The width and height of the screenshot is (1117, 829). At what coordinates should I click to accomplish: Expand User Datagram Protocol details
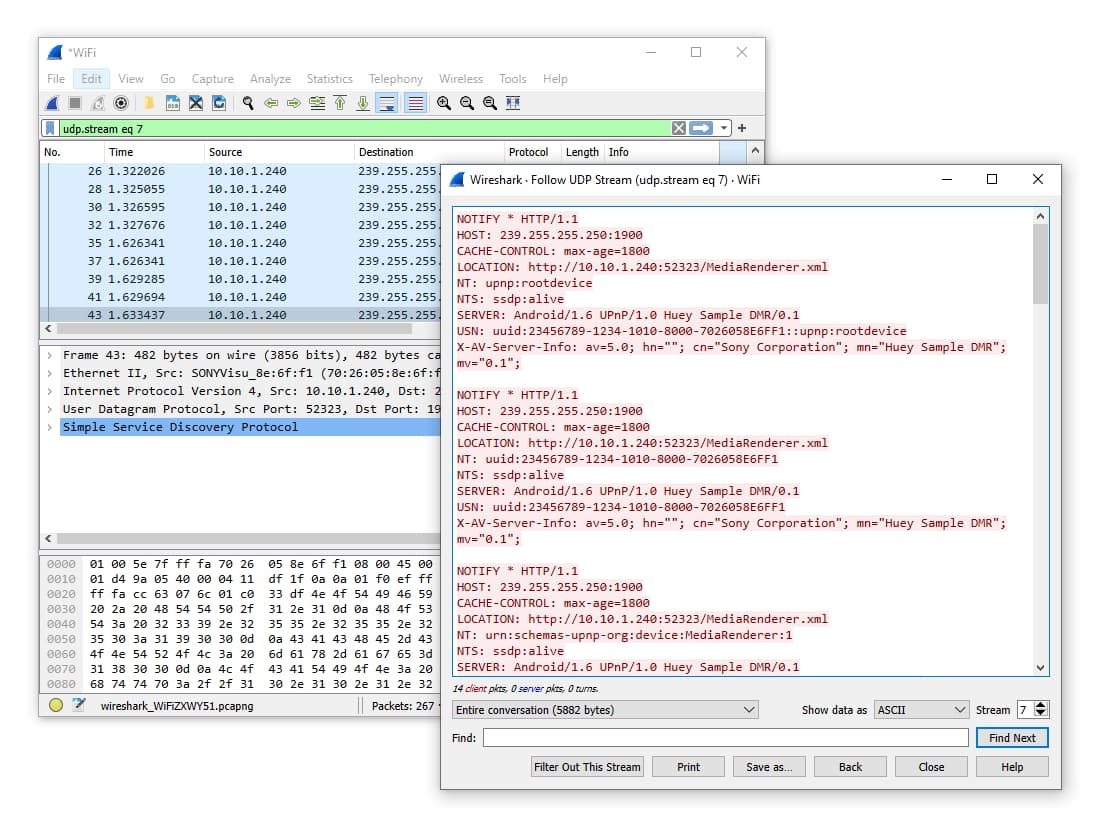click(x=49, y=409)
